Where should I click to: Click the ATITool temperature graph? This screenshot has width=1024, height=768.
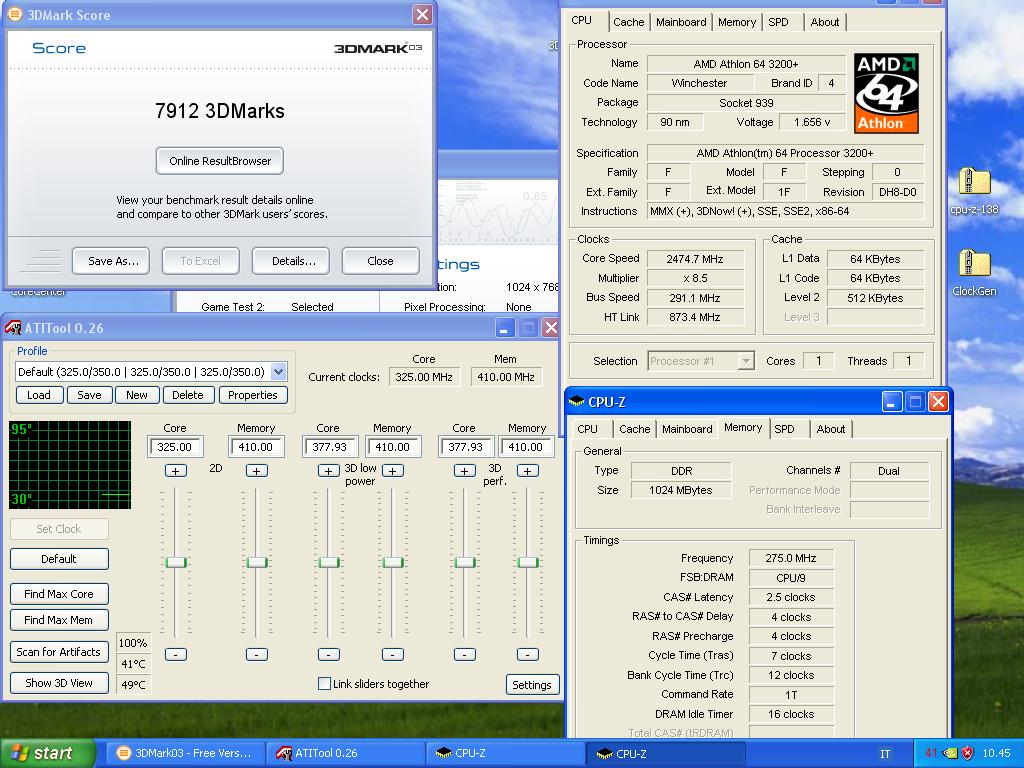tap(70, 465)
